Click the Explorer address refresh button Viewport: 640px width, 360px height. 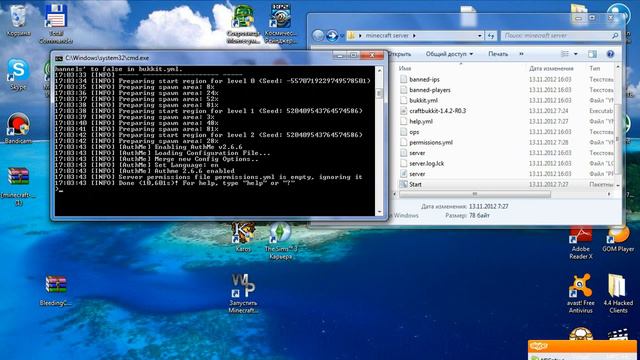tap(491, 36)
